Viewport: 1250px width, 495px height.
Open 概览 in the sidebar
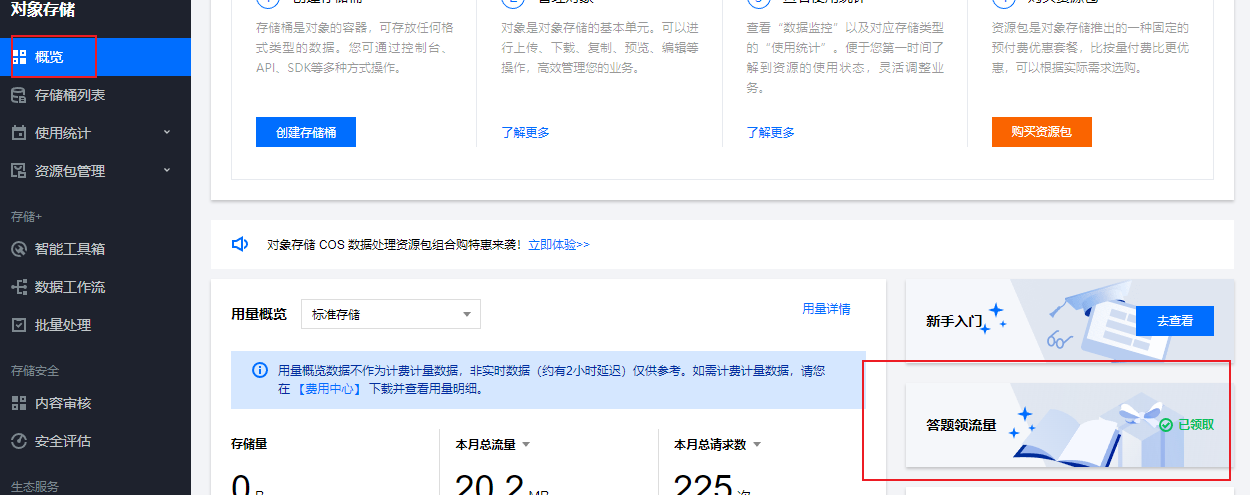click(95, 57)
